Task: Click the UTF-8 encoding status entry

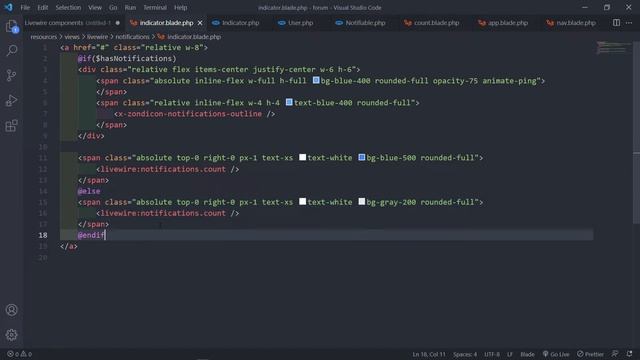Action: tap(492, 354)
